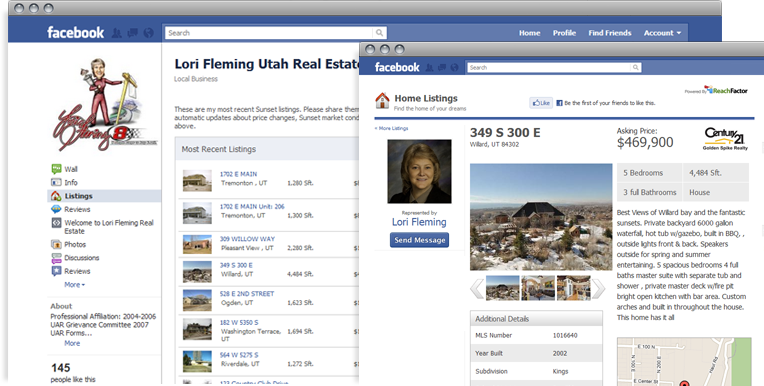764x386 pixels.
Task: Click the asking price $469,900
Action: (x=645, y=142)
